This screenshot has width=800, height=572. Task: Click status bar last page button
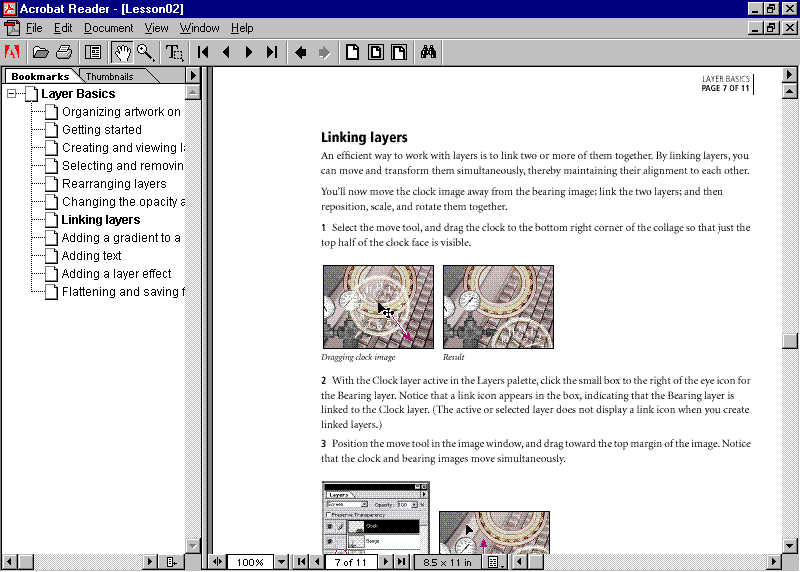click(x=402, y=562)
